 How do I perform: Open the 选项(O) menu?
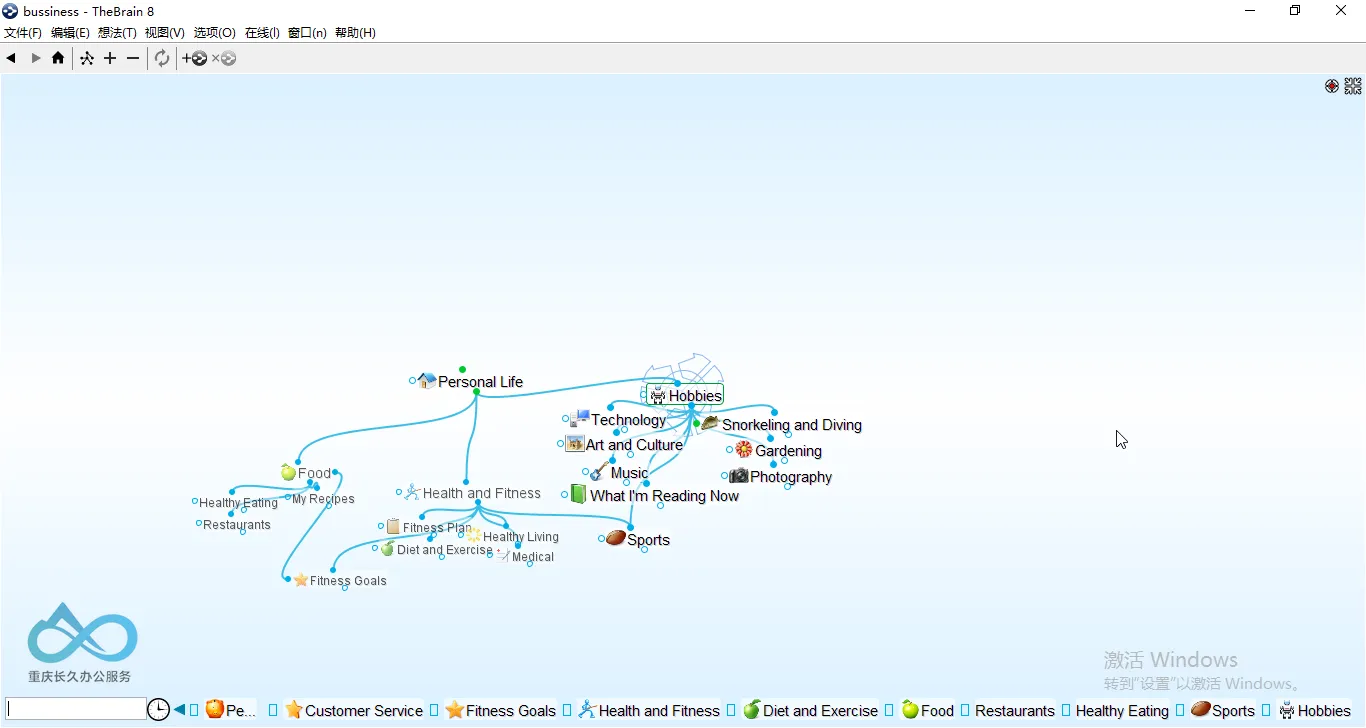tap(215, 33)
